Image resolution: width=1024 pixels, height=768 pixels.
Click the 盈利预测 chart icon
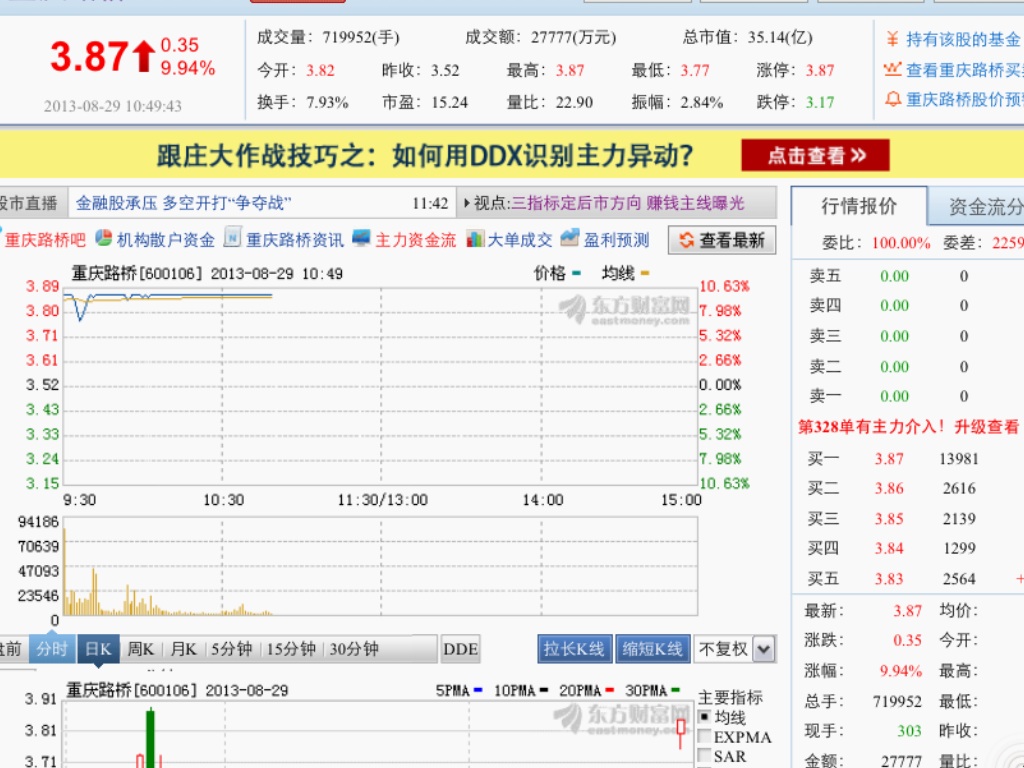[571, 239]
